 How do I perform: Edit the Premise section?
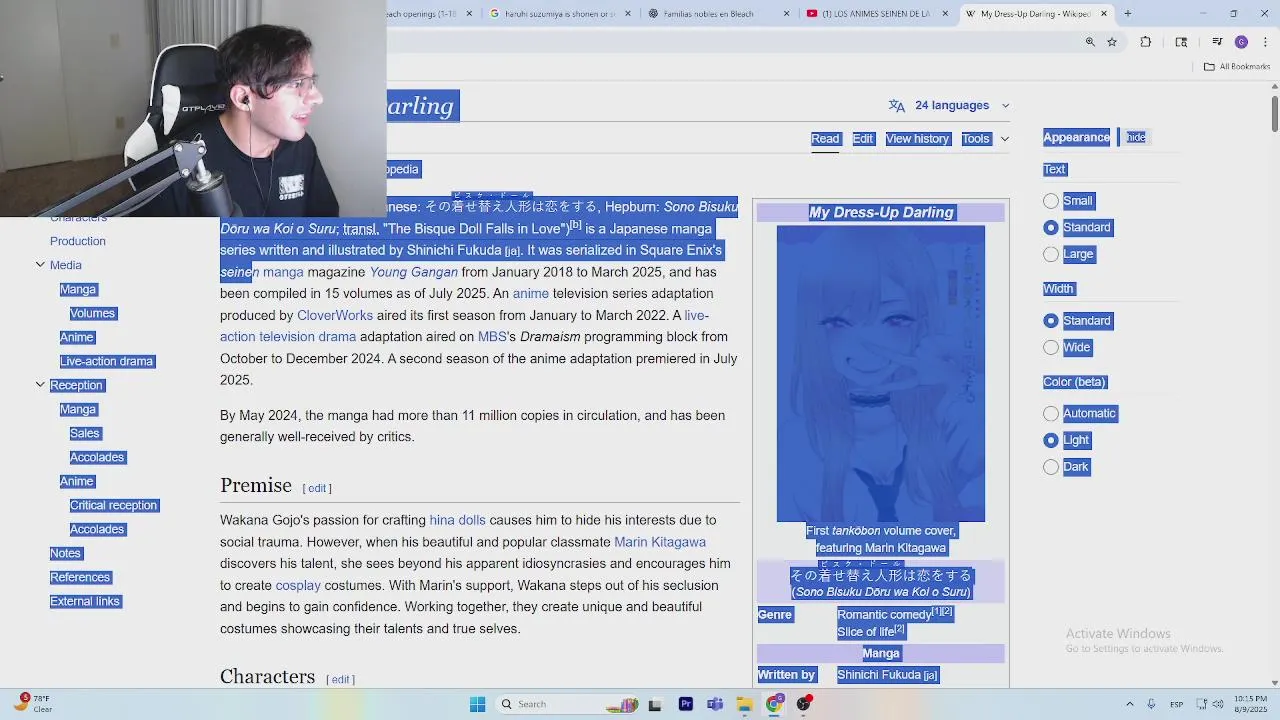click(x=317, y=488)
